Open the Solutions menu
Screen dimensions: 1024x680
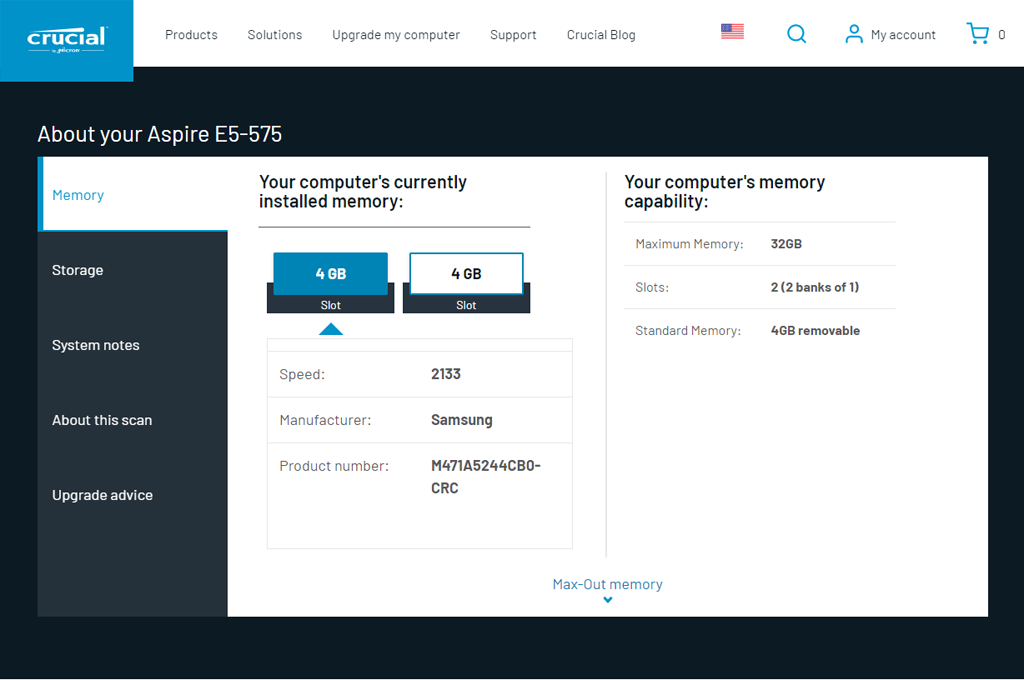[274, 35]
